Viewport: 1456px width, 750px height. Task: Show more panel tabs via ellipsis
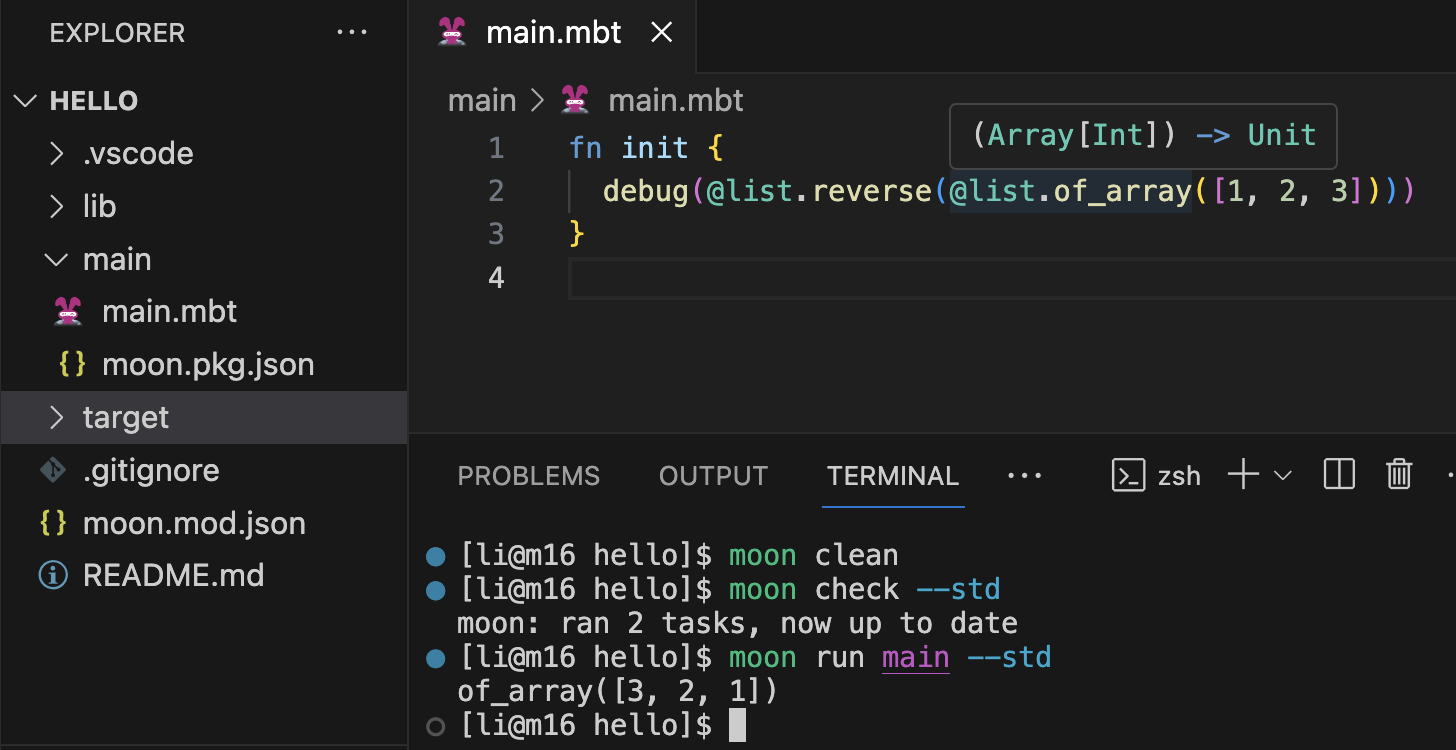(1024, 476)
